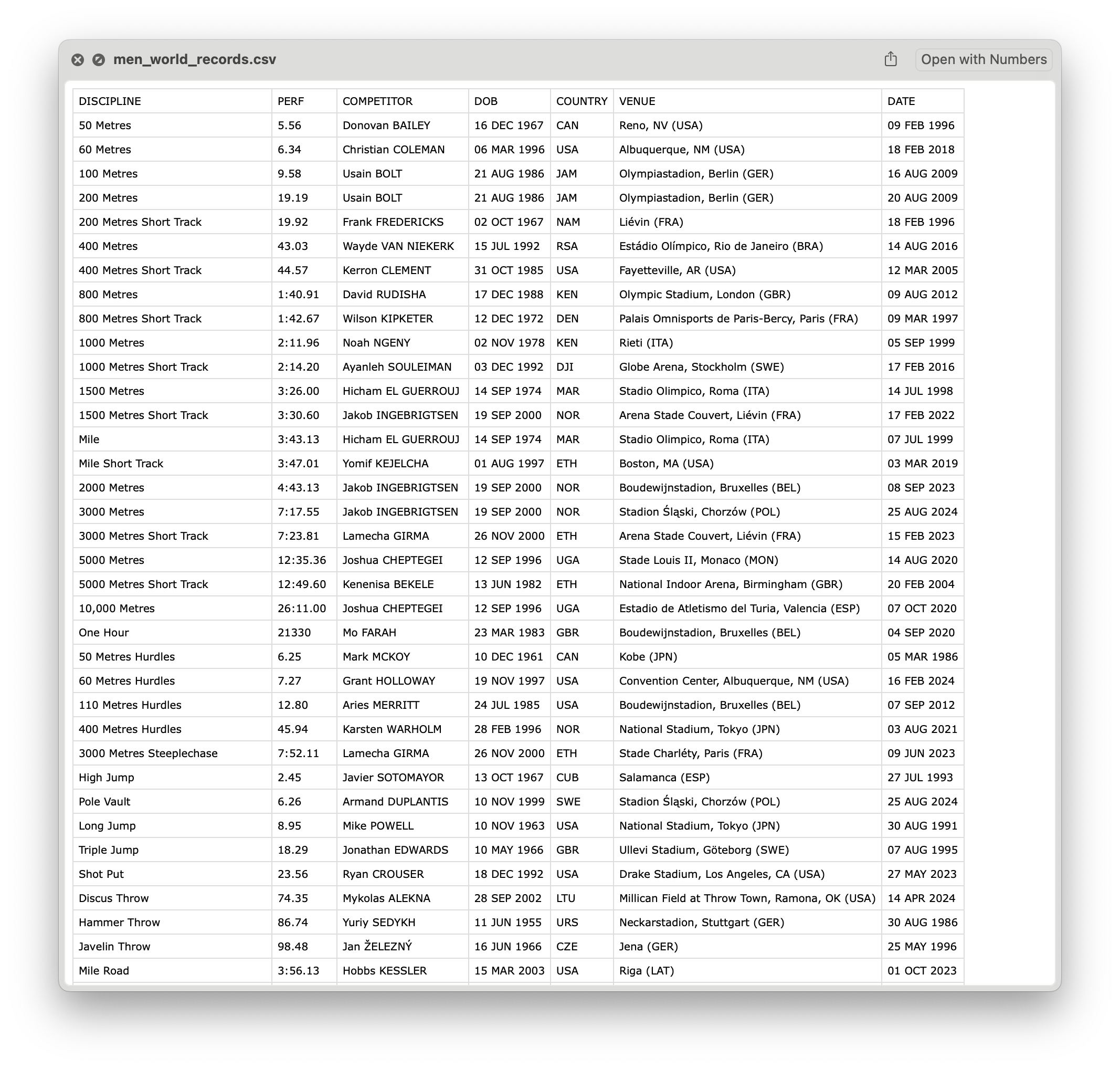The height and width of the screenshot is (1069, 1120).
Task: Close the Quick Look preview window
Action: click(78, 60)
